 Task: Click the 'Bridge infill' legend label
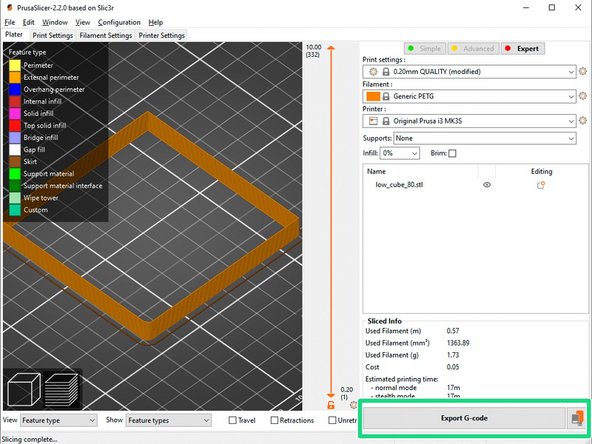[x=41, y=137]
